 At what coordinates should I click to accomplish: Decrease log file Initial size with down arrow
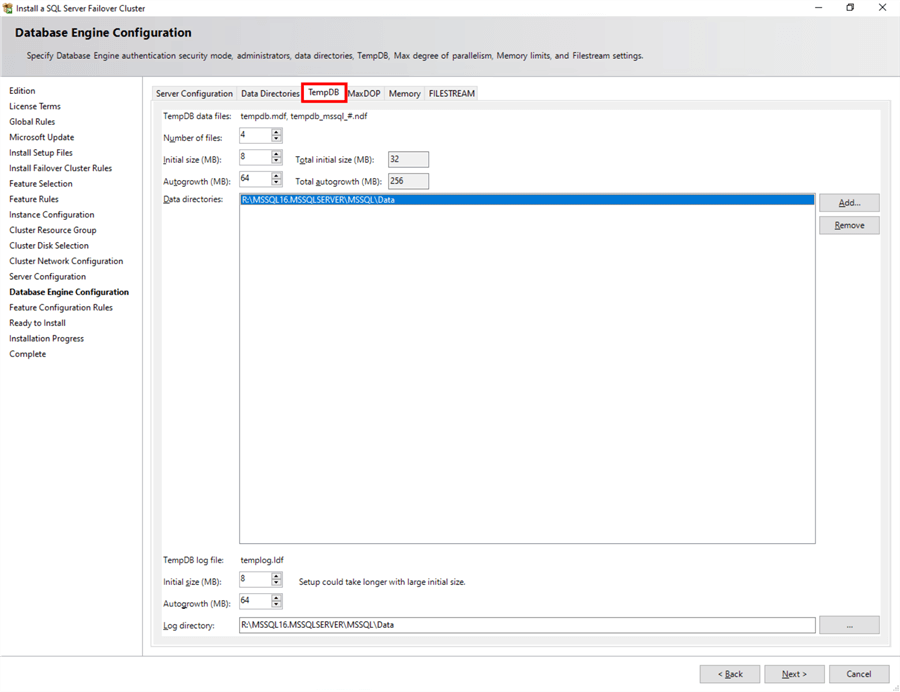tap(277, 583)
